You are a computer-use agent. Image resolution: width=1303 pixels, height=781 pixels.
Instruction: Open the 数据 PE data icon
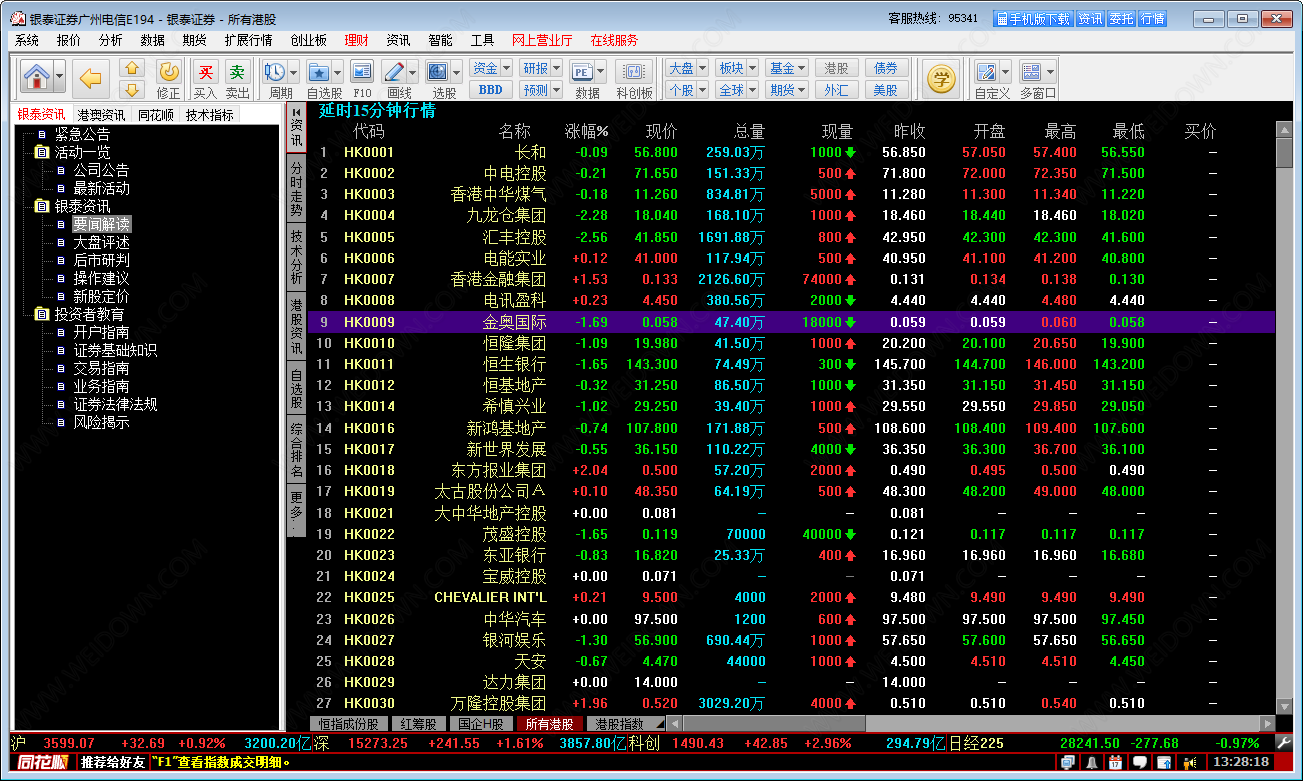tap(582, 72)
